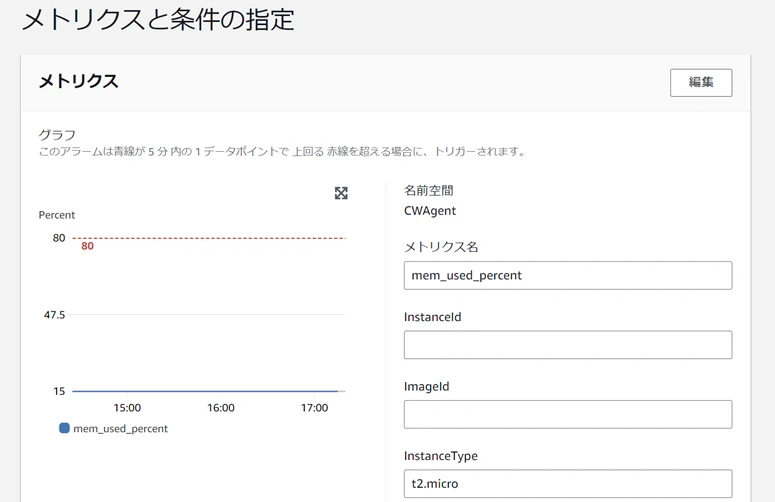Click the 15:00 time axis label

127,408
